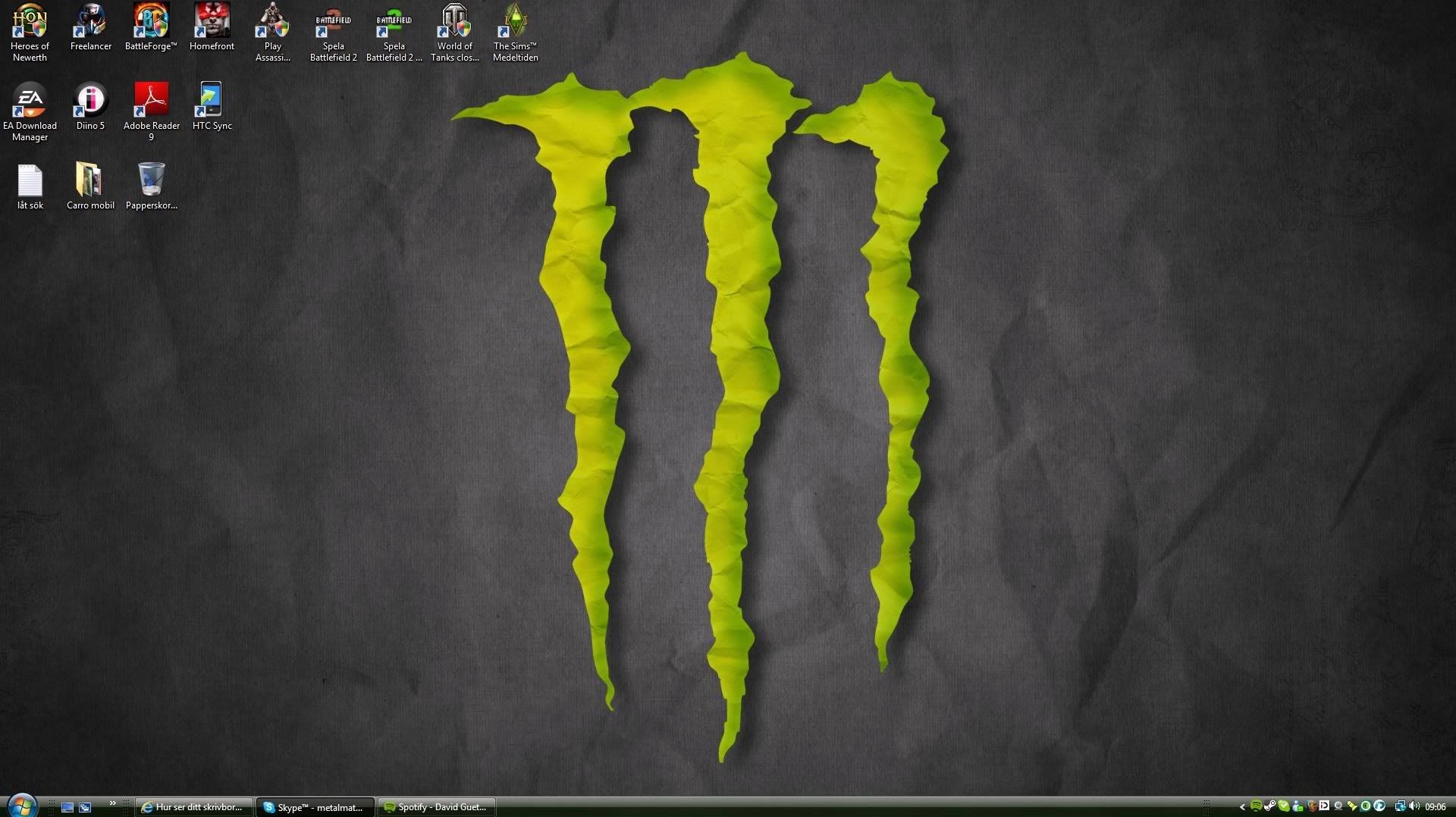Open the Windows Start orb
The image size is (1456, 817).
coord(22,806)
